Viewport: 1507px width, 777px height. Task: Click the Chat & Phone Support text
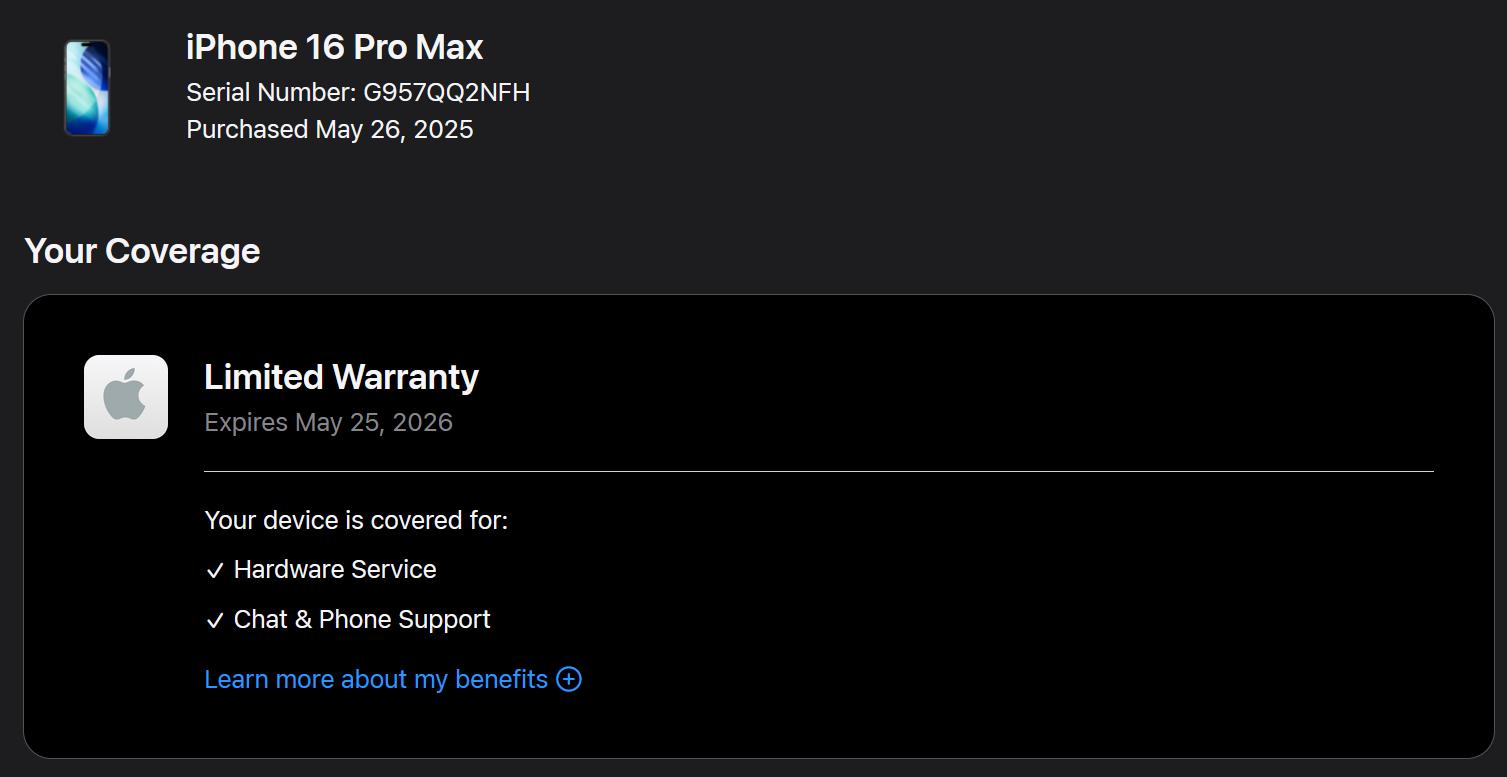362,620
